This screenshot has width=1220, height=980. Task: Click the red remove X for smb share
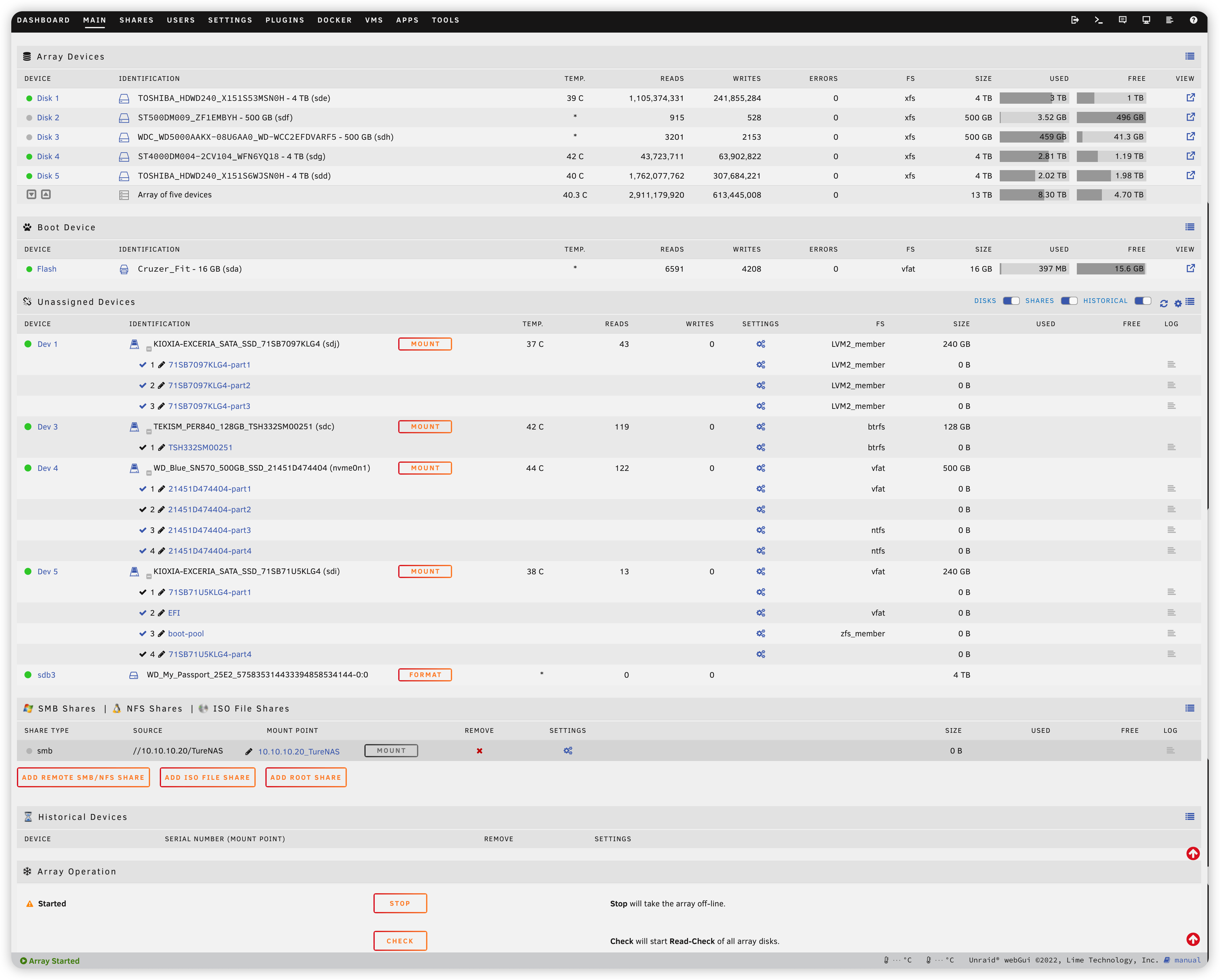click(x=479, y=751)
